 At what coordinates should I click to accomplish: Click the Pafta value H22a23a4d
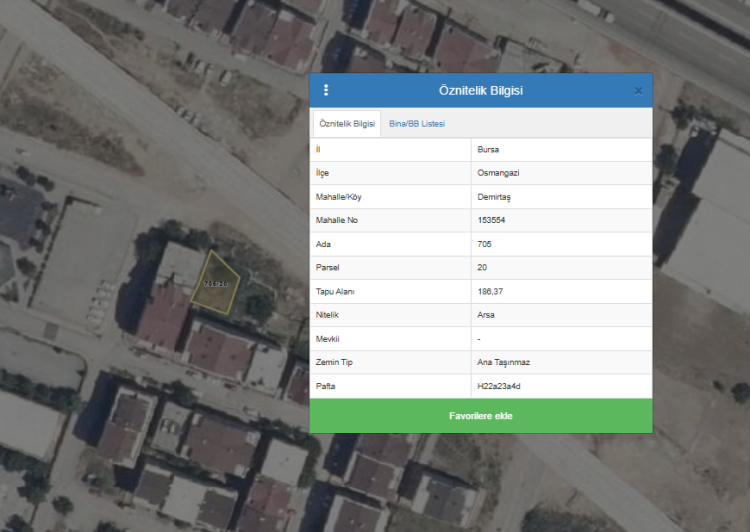point(499,385)
